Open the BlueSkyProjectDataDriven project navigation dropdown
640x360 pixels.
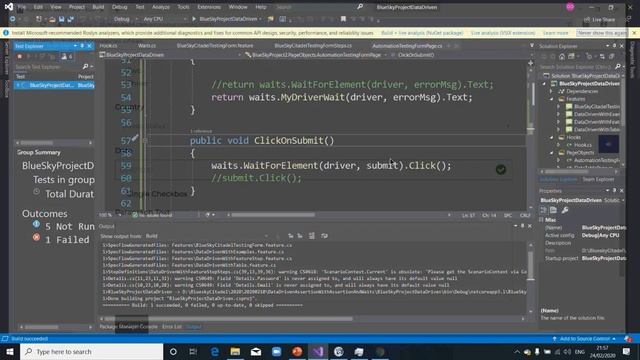click(x=170, y=55)
